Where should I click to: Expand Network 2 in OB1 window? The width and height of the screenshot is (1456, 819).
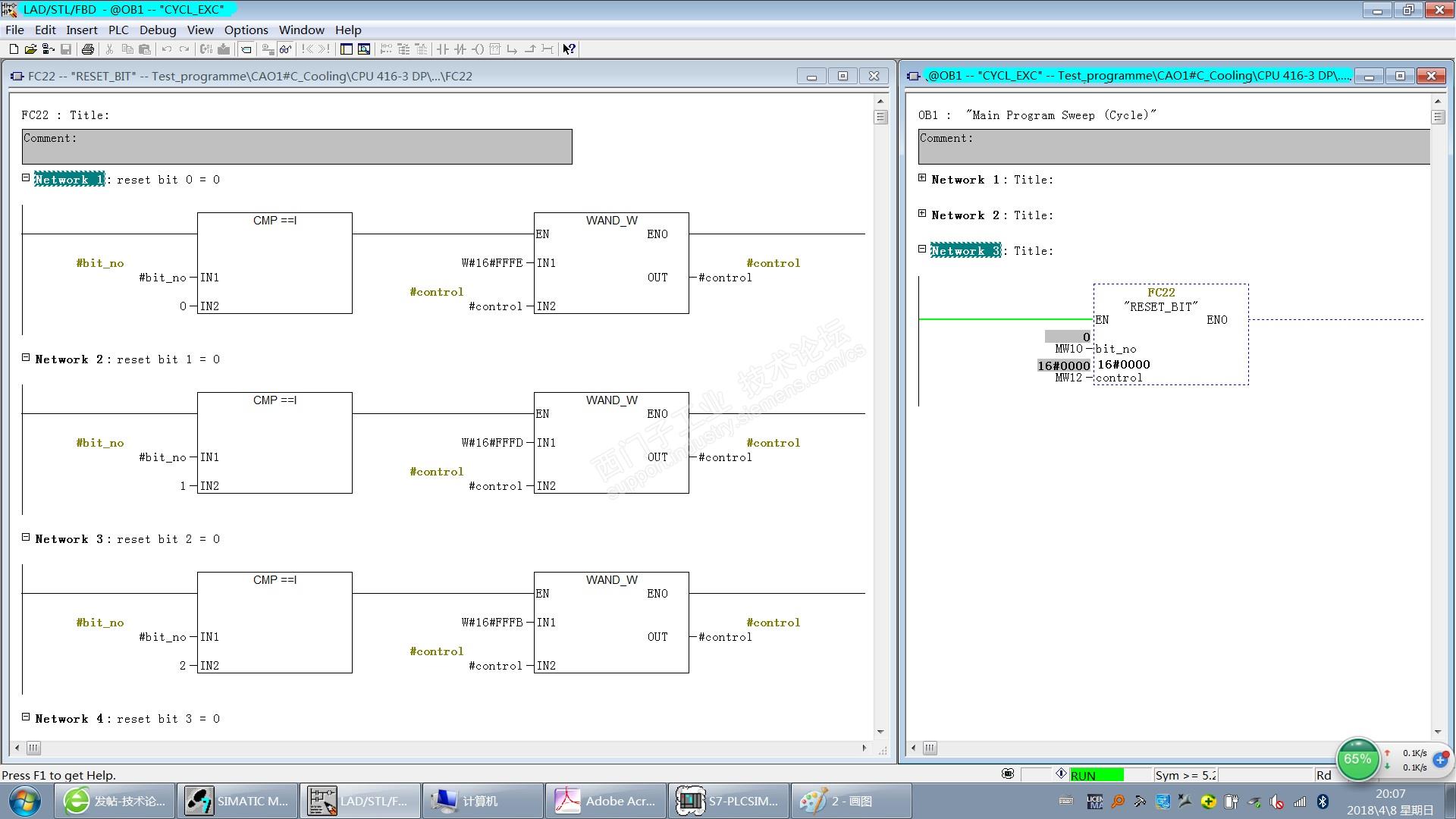click(x=922, y=214)
